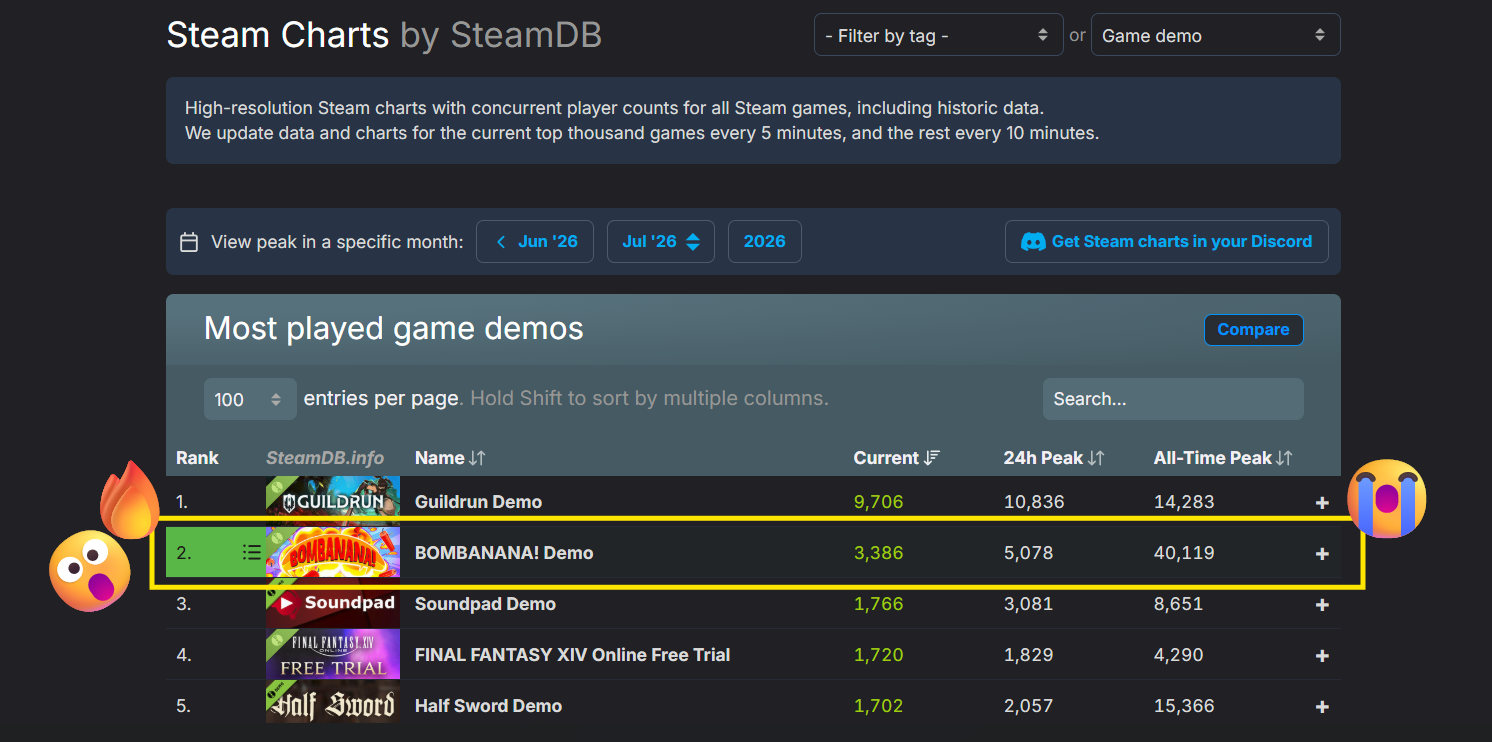Add BOMBANANA! Demo with plus icon
Screen dimensions: 1492x742
pos(1322,553)
